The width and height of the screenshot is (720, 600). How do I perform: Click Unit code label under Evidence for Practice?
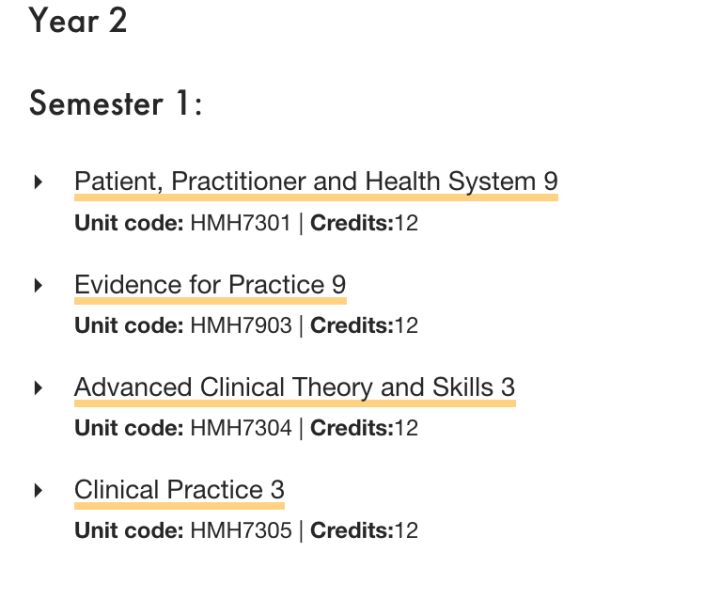click(129, 326)
